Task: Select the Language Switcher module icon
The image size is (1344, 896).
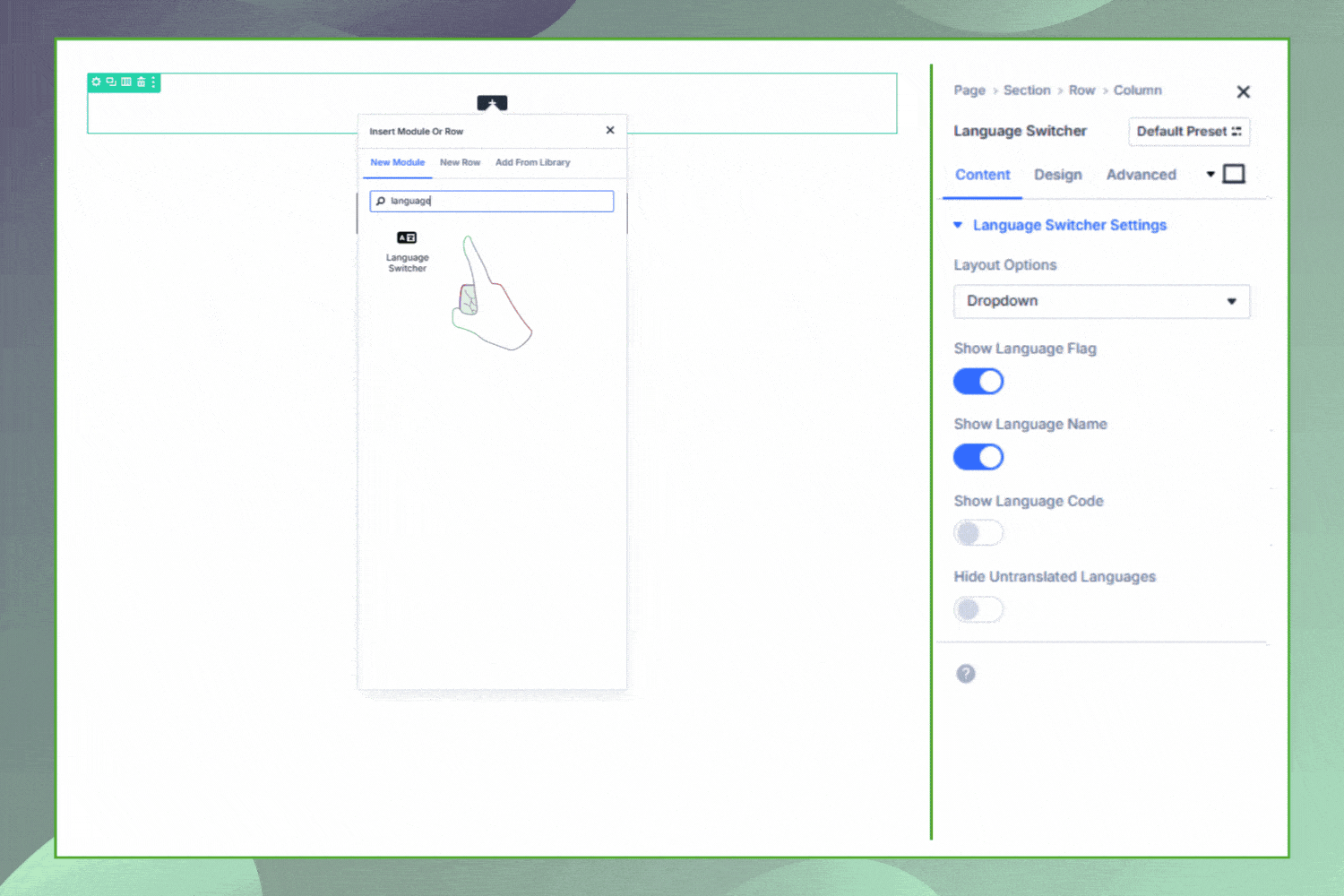Action: click(x=407, y=237)
